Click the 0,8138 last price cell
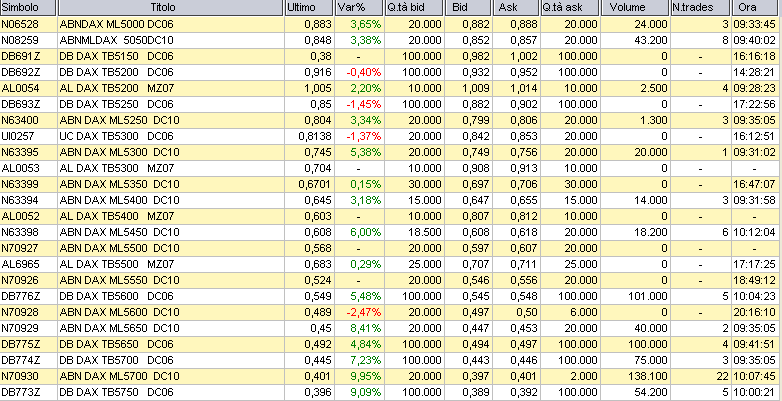Viewport: 782px width, 401px height. click(x=315, y=136)
